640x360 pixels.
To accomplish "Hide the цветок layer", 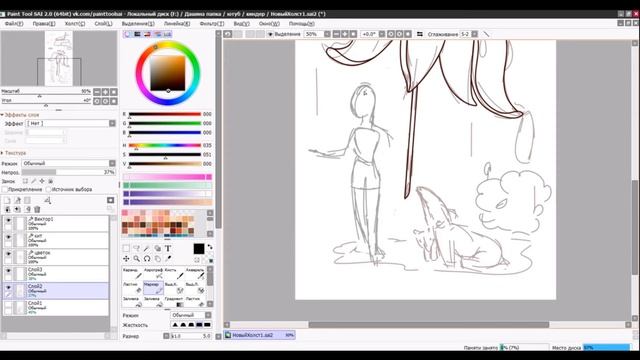I will pos(8,253).
